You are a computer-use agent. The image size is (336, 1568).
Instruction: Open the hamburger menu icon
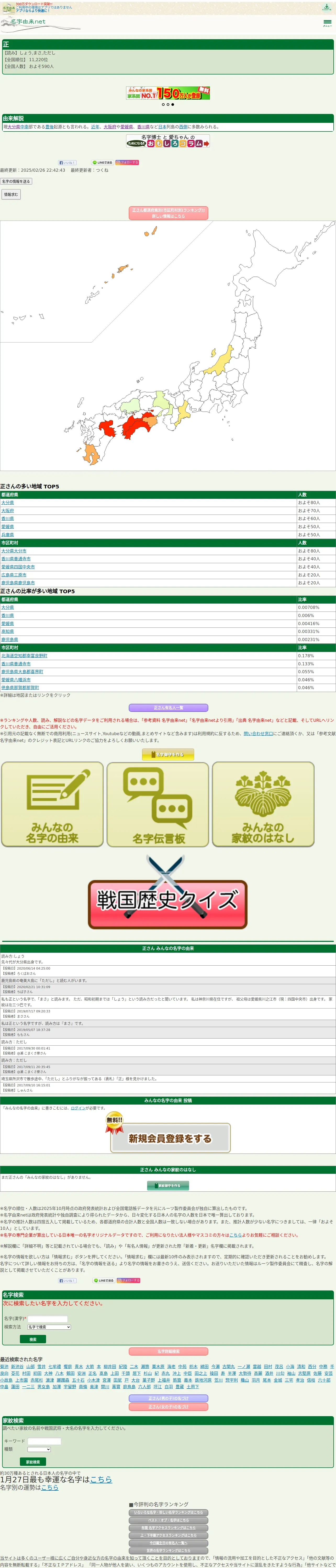pyautogui.click(x=327, y=23)
